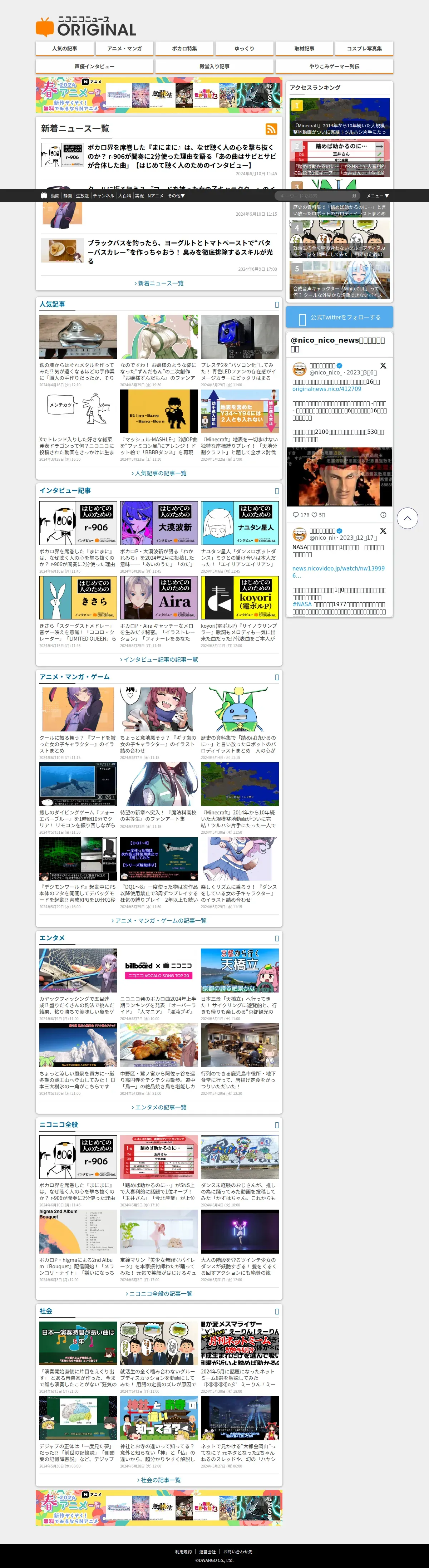429x1568 pixels.
Task: Click the round scroll-to-top arrow button
Action: (x=408, y=518)
